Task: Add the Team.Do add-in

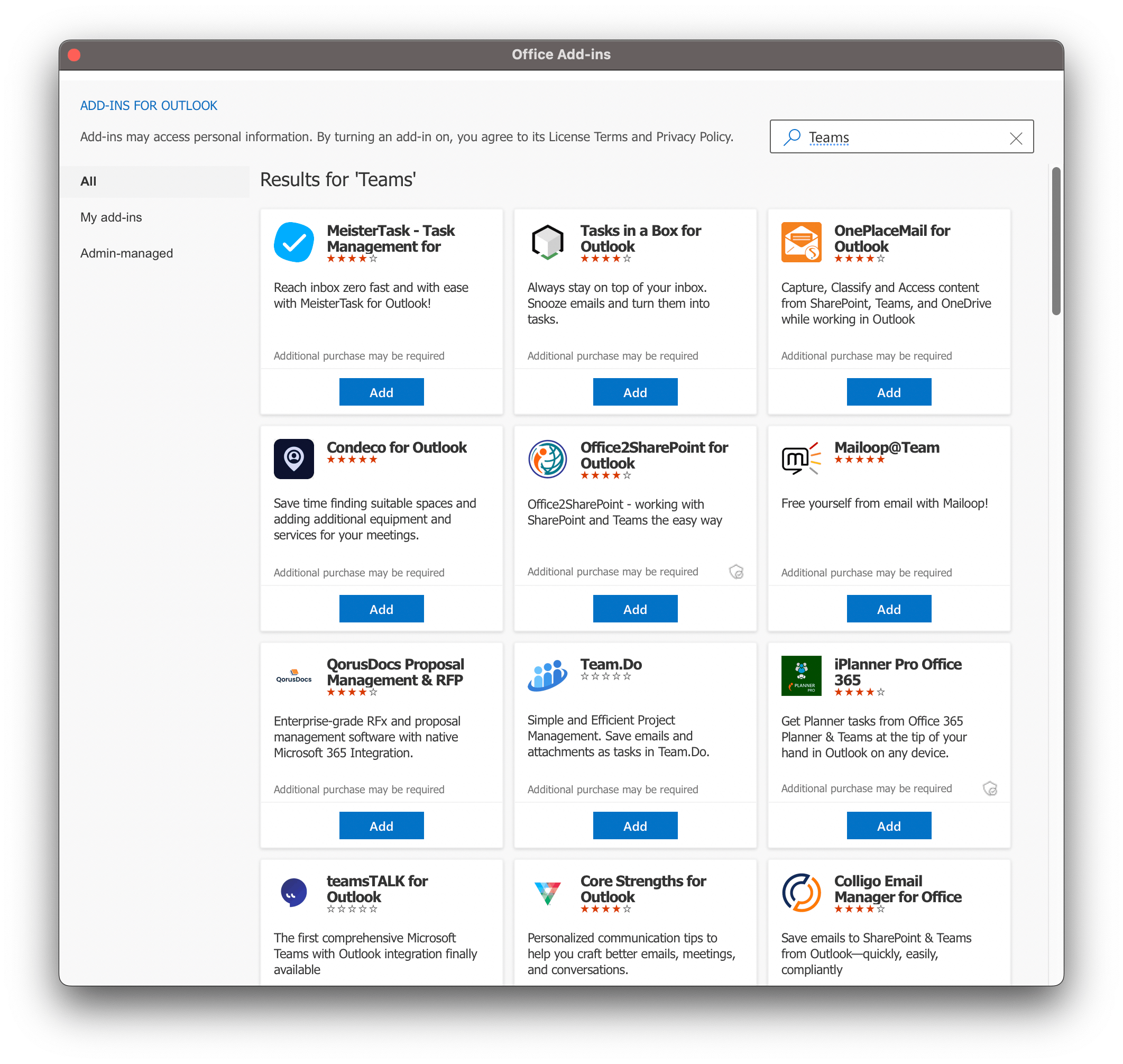Action: 634,825
